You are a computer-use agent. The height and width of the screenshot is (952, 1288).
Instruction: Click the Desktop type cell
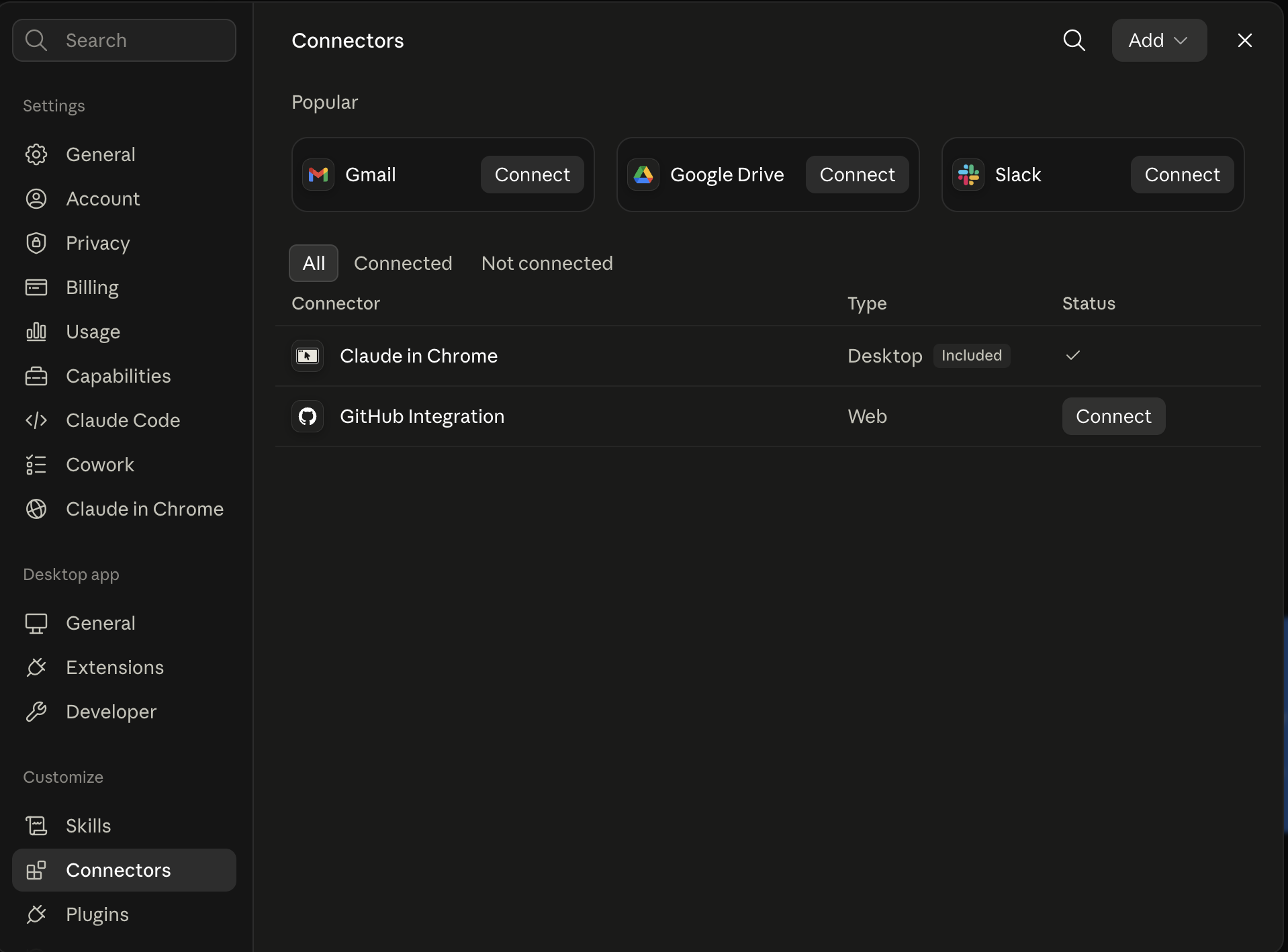pos(885,356)
